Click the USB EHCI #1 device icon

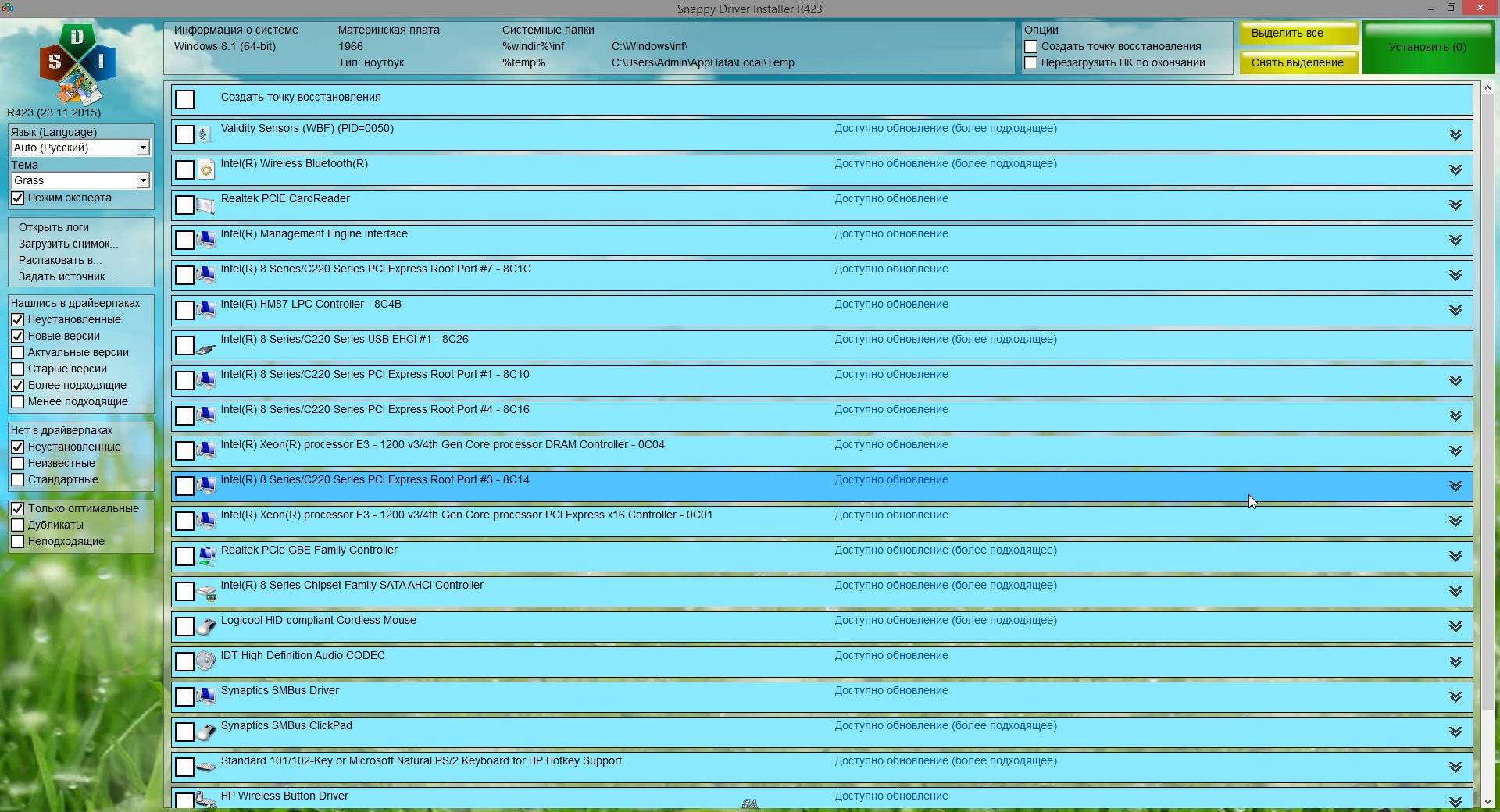point(205,348)
